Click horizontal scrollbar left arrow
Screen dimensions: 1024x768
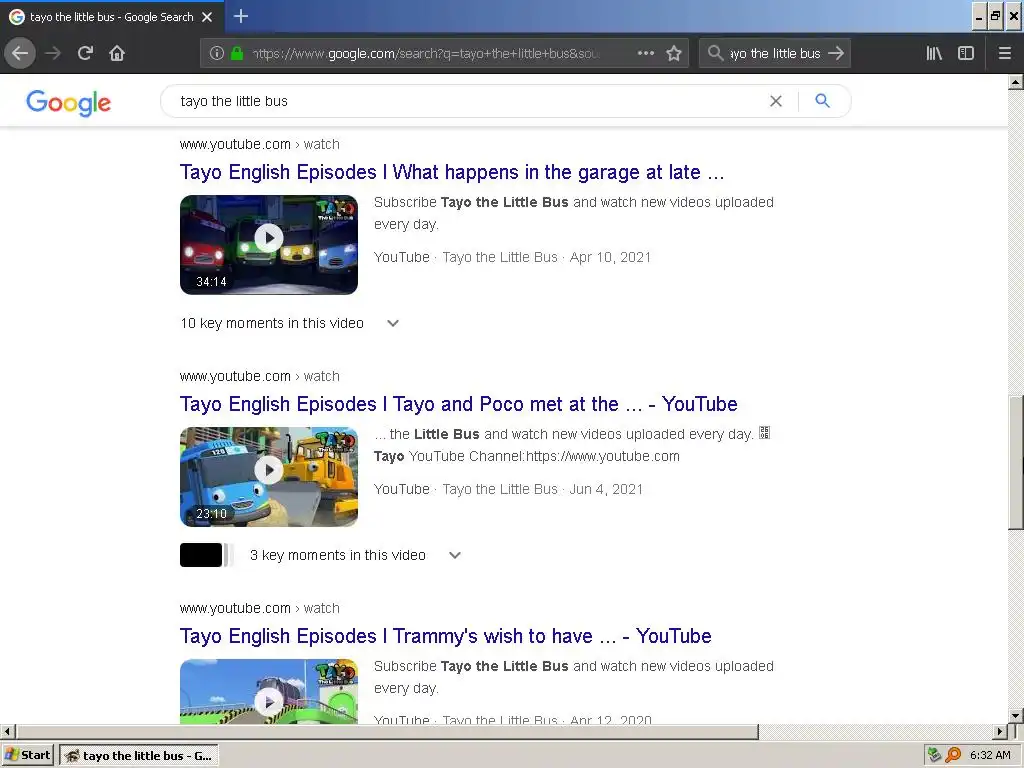(7, 731)
